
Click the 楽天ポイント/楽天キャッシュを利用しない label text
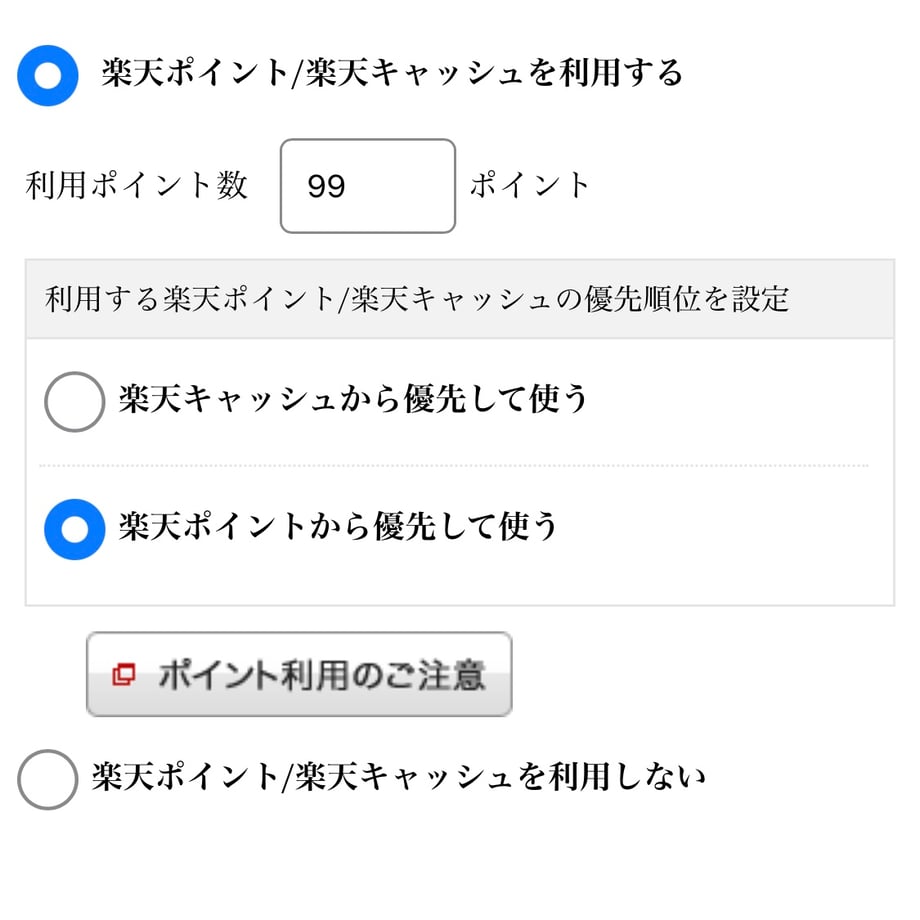[x=398, y=777]
